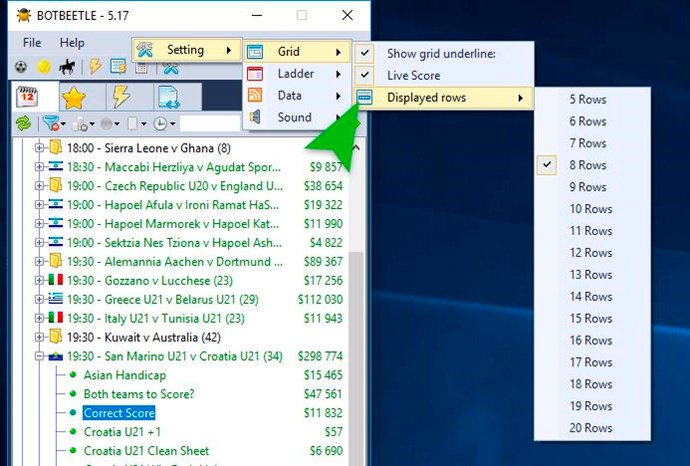Select the checked 8 Rows option
The width and height of the screenshot is (690, 466).
(x=592, y=165)
